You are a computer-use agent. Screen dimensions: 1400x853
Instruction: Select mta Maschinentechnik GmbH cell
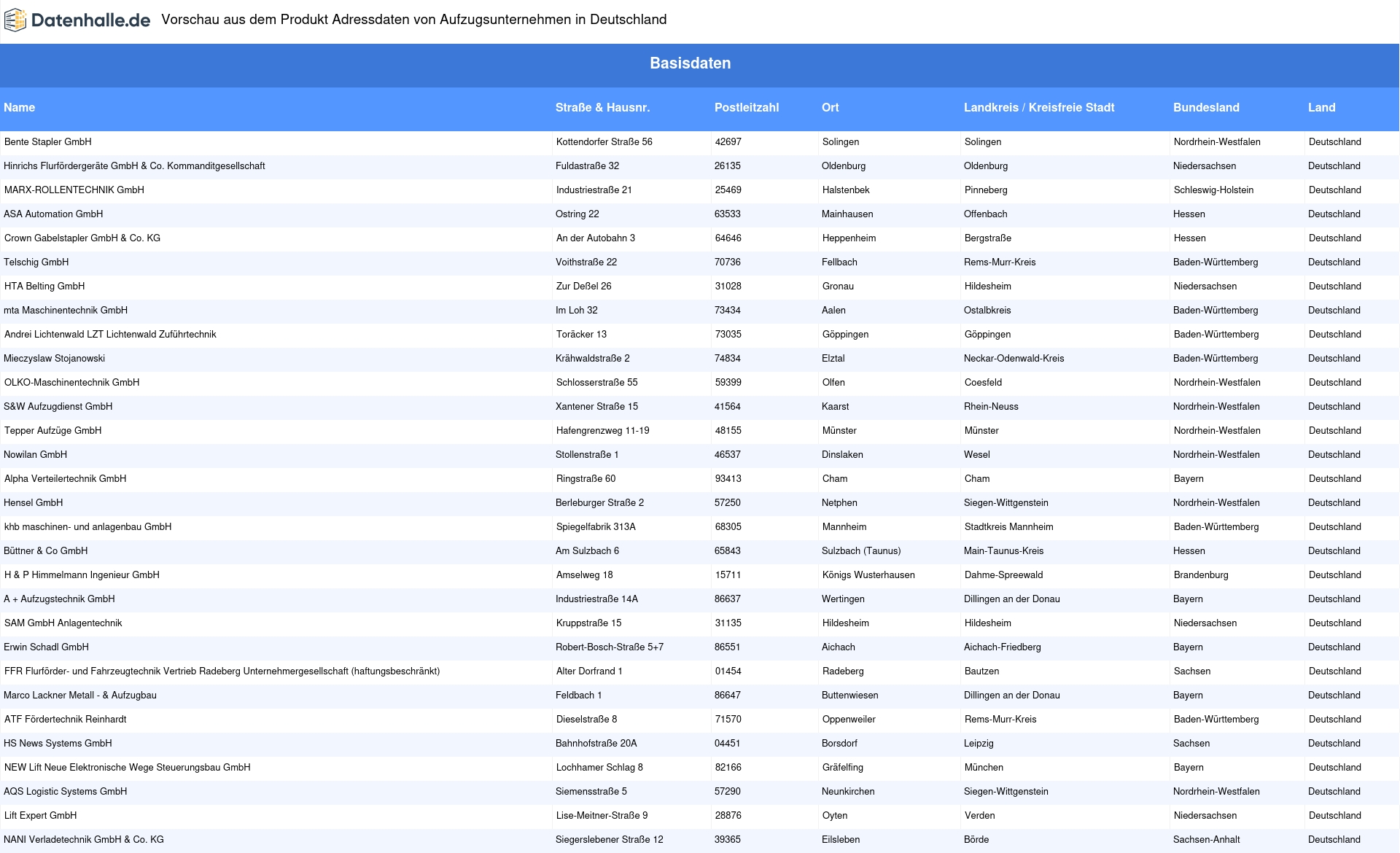click(66, 311)
